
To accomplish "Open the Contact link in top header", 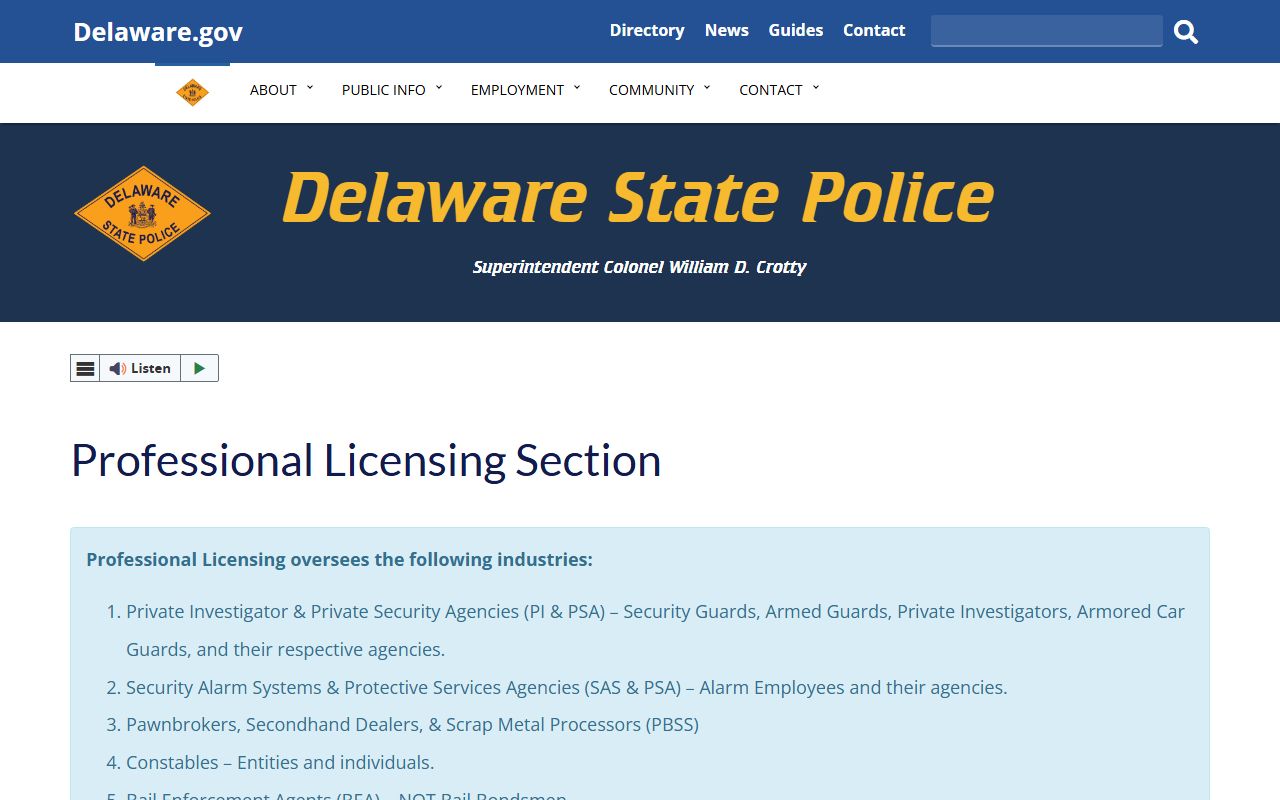I will pos(874,30).
